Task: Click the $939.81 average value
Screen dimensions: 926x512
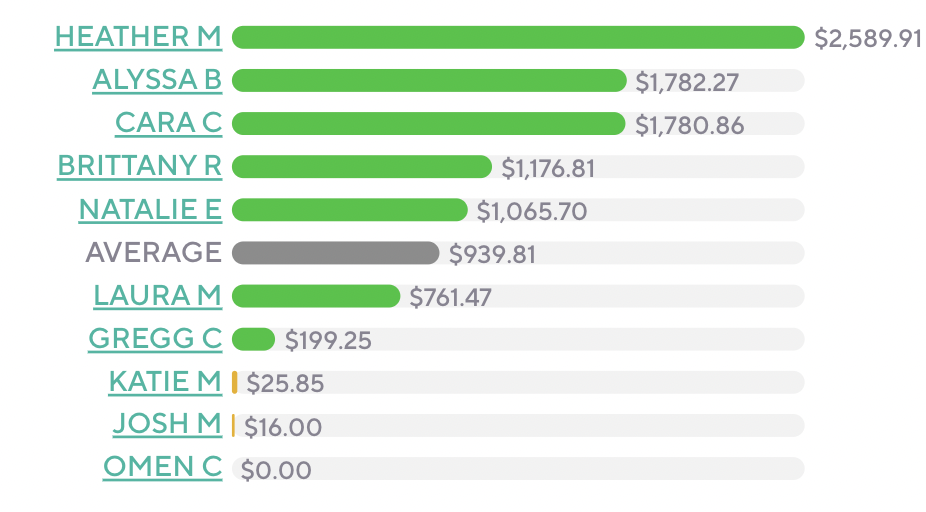Action: [x=492, y=254]
